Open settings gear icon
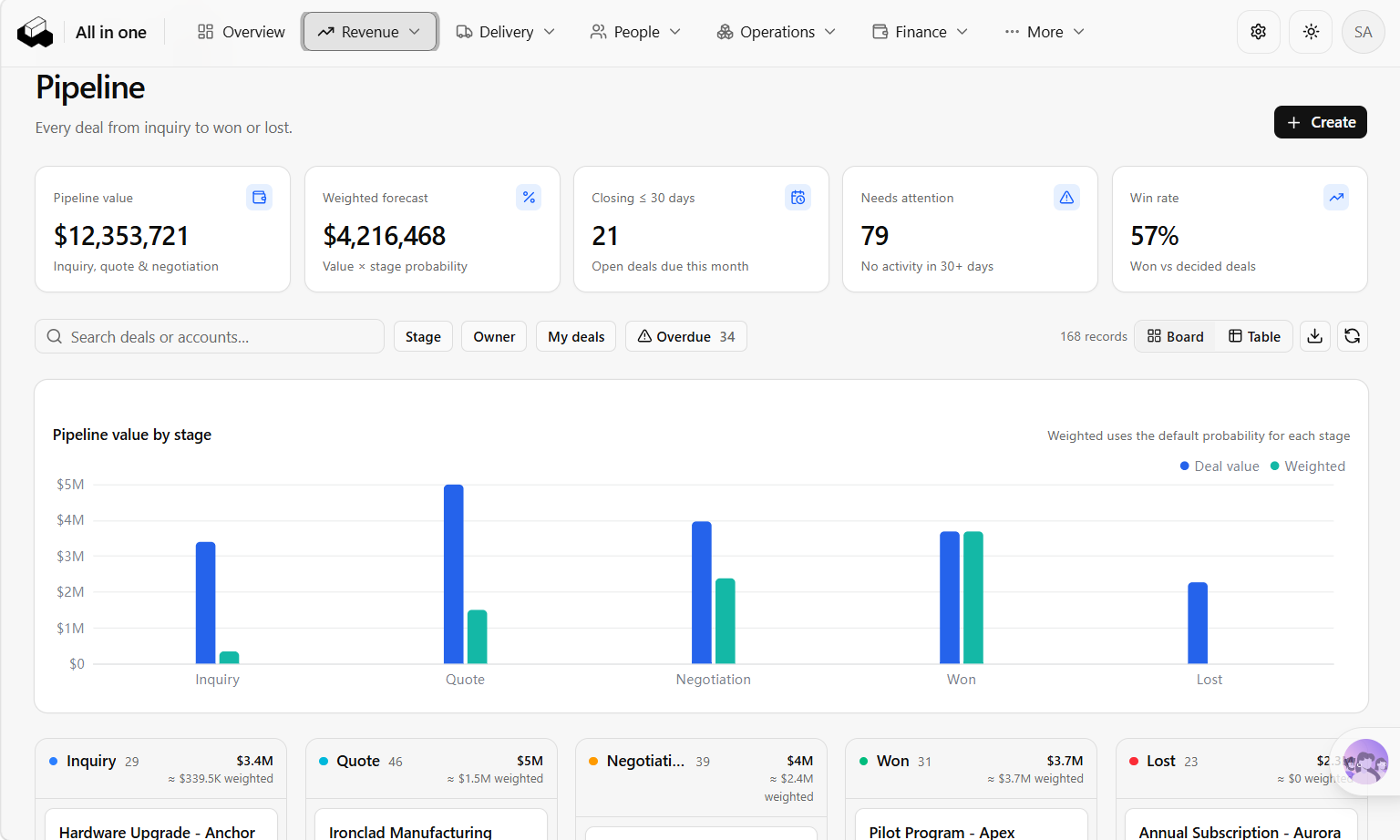1400x840 pixels. [1259, 32]
